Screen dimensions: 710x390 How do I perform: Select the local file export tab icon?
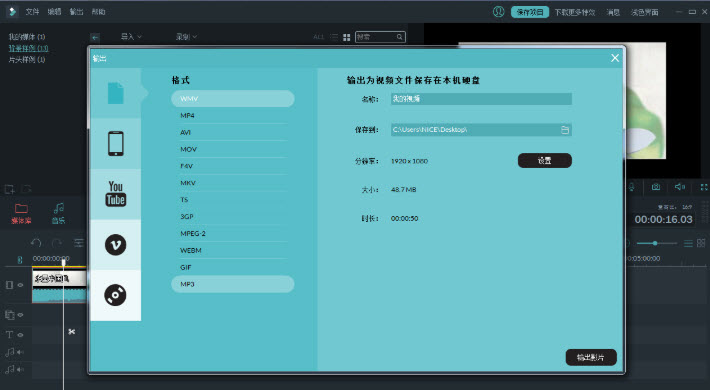pos(115,93)
